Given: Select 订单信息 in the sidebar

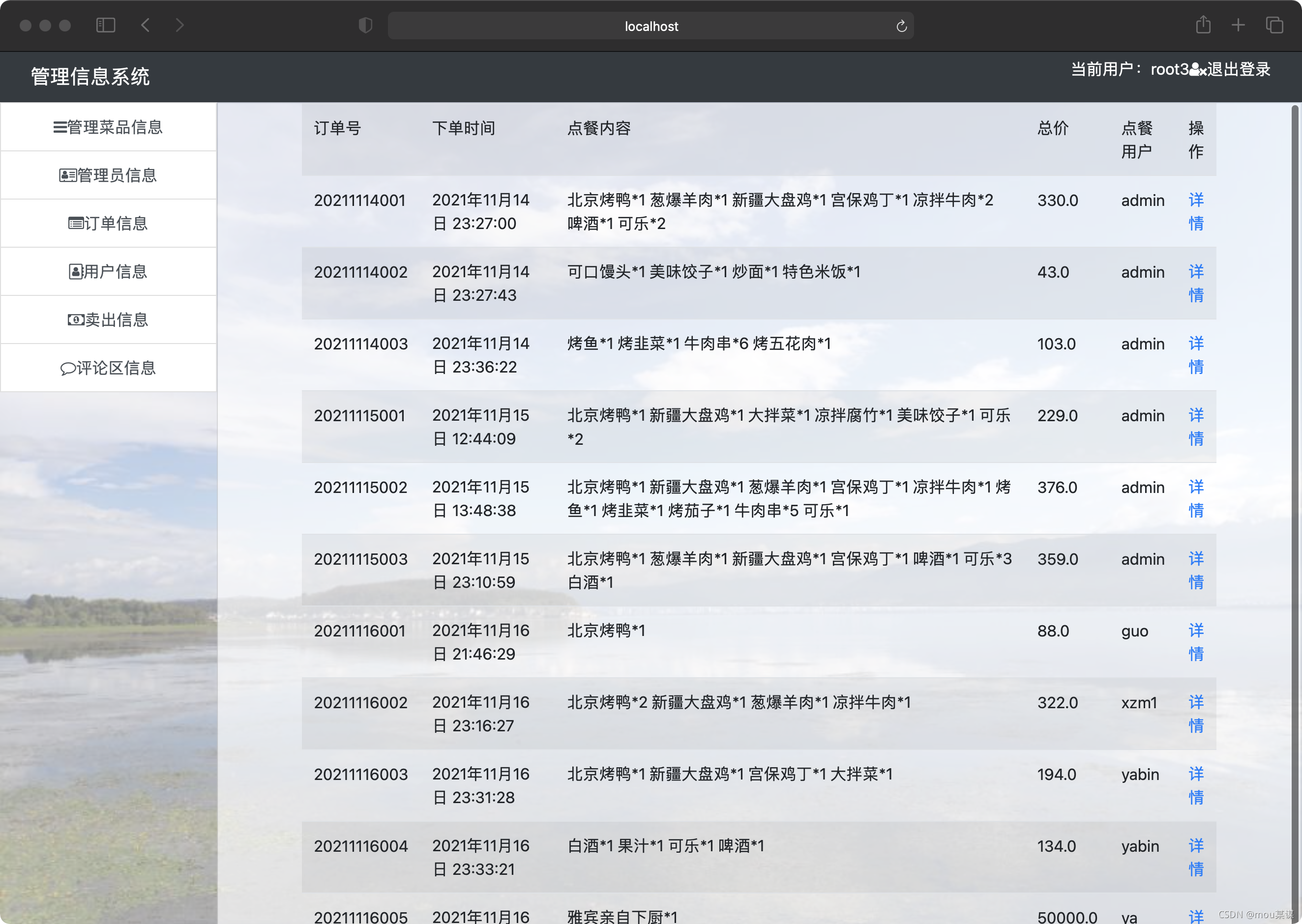Looking at the screenshot, I should point(108,223).
